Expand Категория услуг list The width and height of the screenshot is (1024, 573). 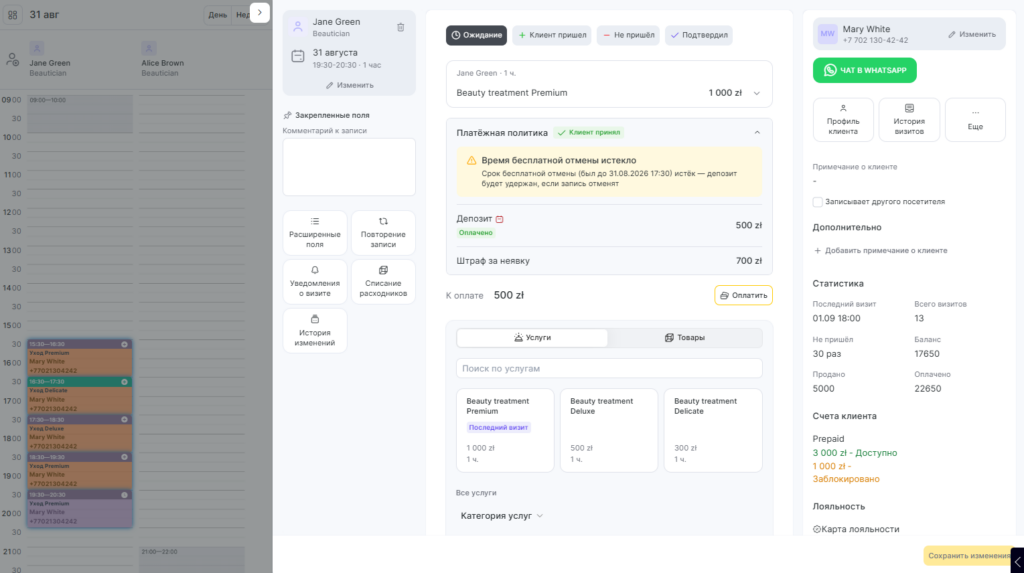502,516
